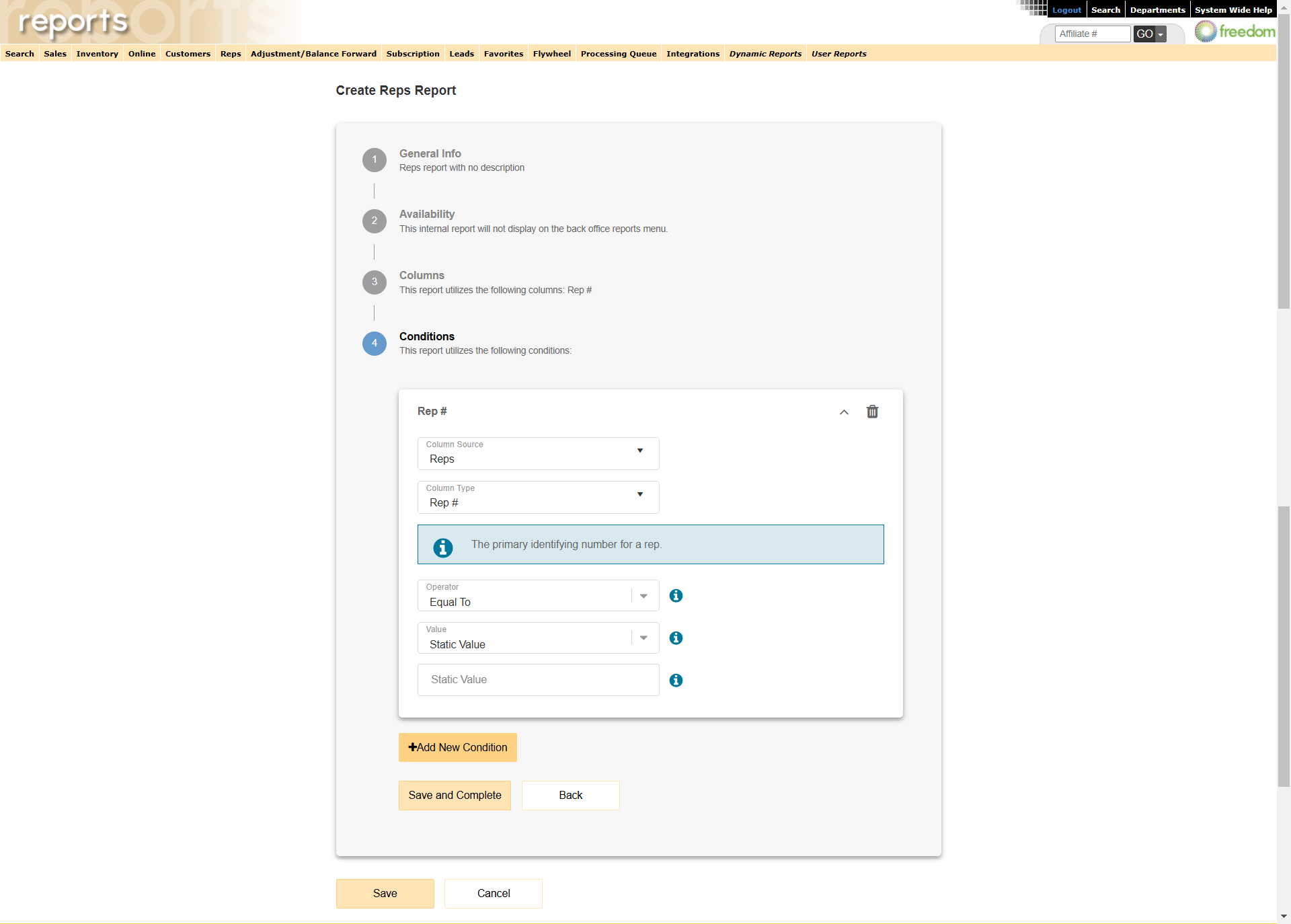Click Save and Complete

(454, 796)
